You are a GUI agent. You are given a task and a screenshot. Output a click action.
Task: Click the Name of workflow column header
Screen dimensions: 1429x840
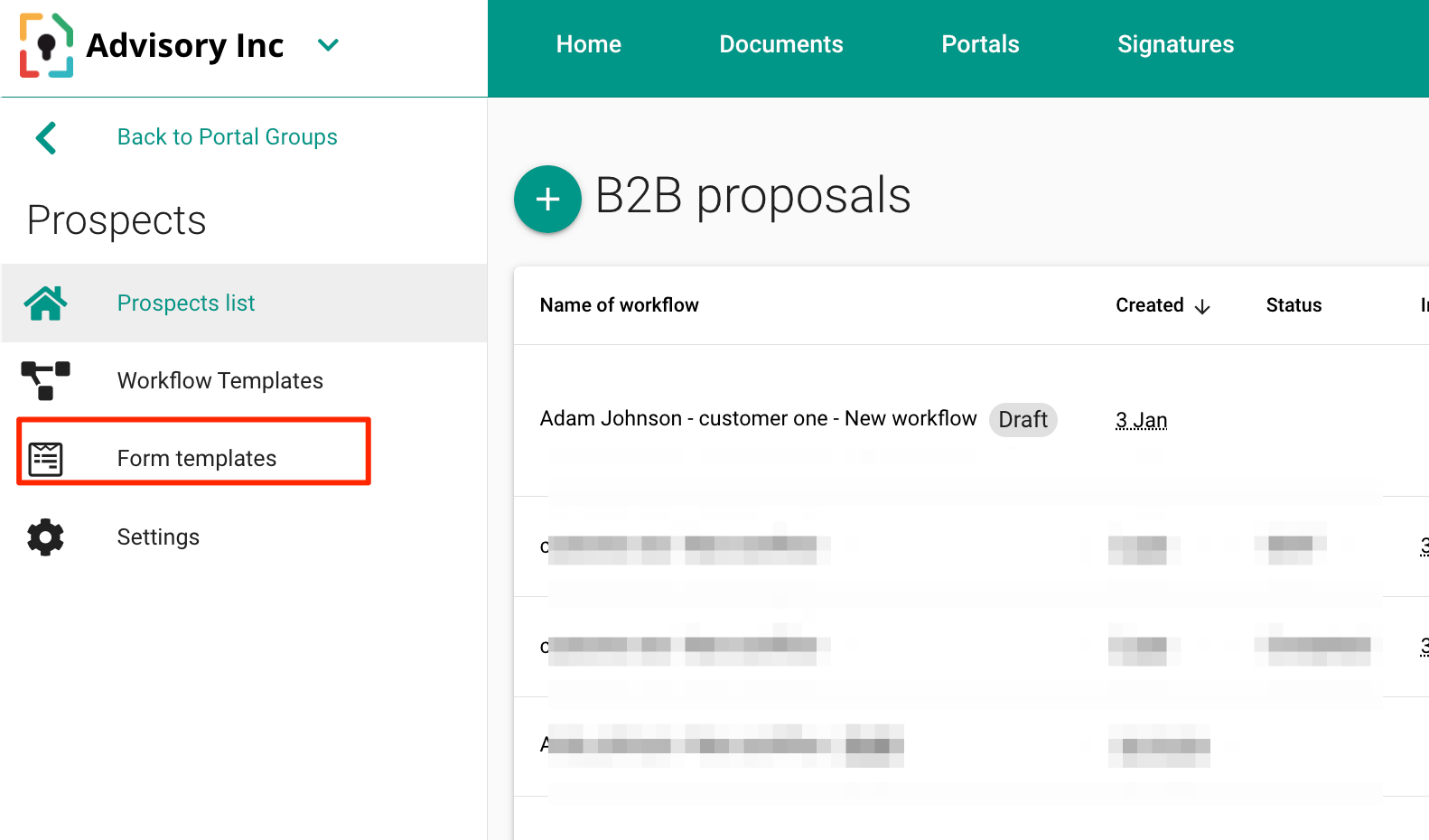coord(619,305)
